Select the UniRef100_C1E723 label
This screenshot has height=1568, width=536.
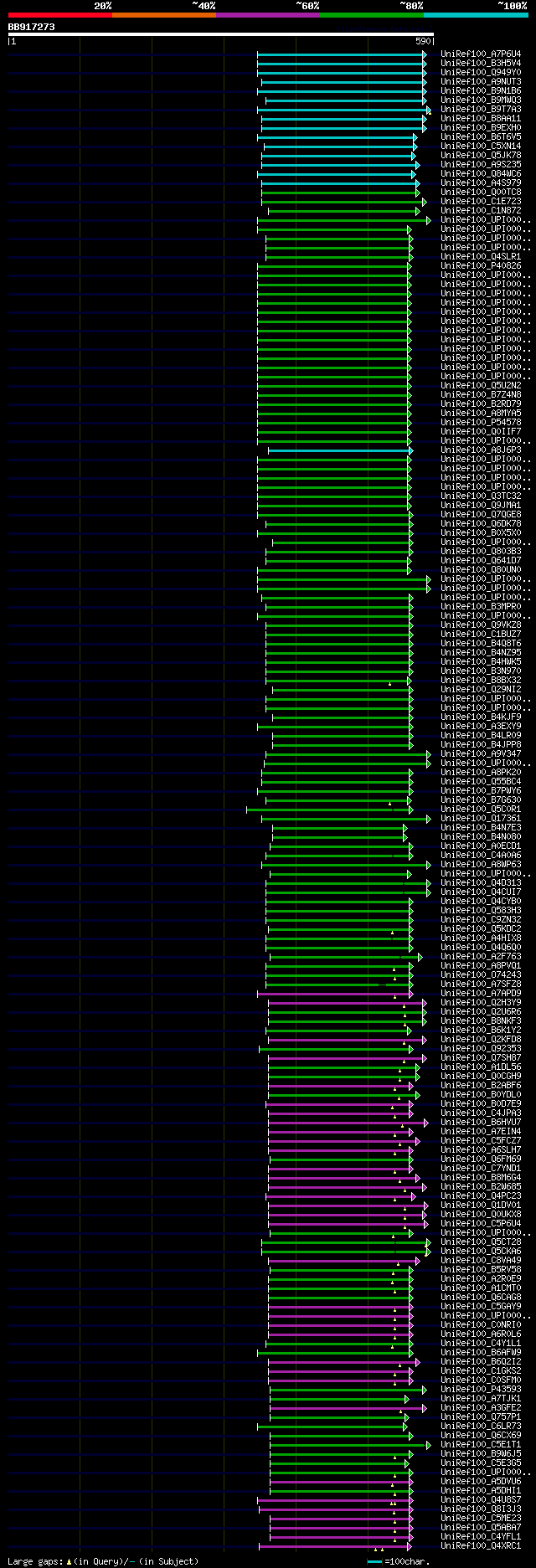(481, 202)
